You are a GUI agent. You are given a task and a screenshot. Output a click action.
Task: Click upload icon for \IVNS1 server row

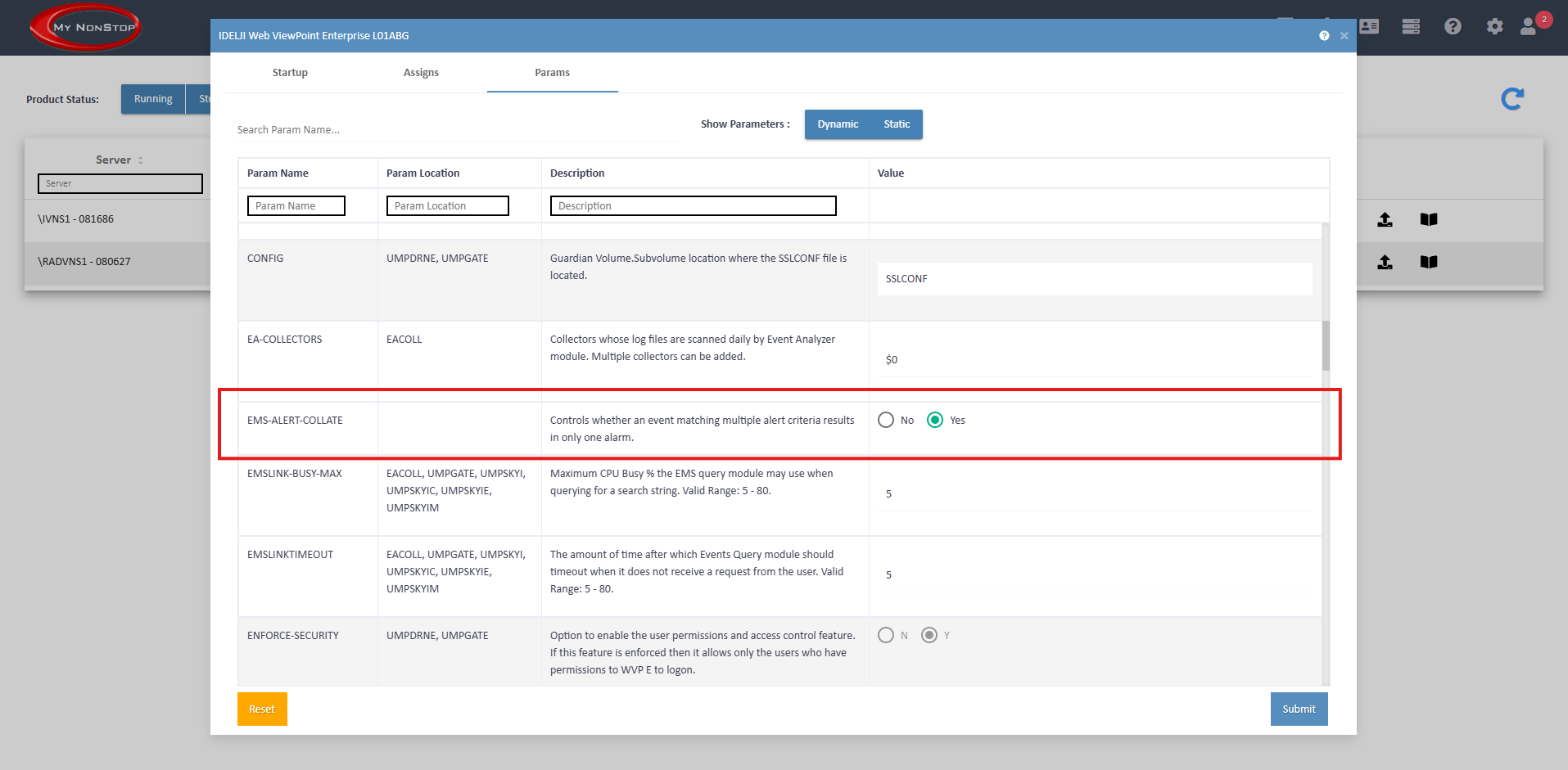coord(1385,219)
